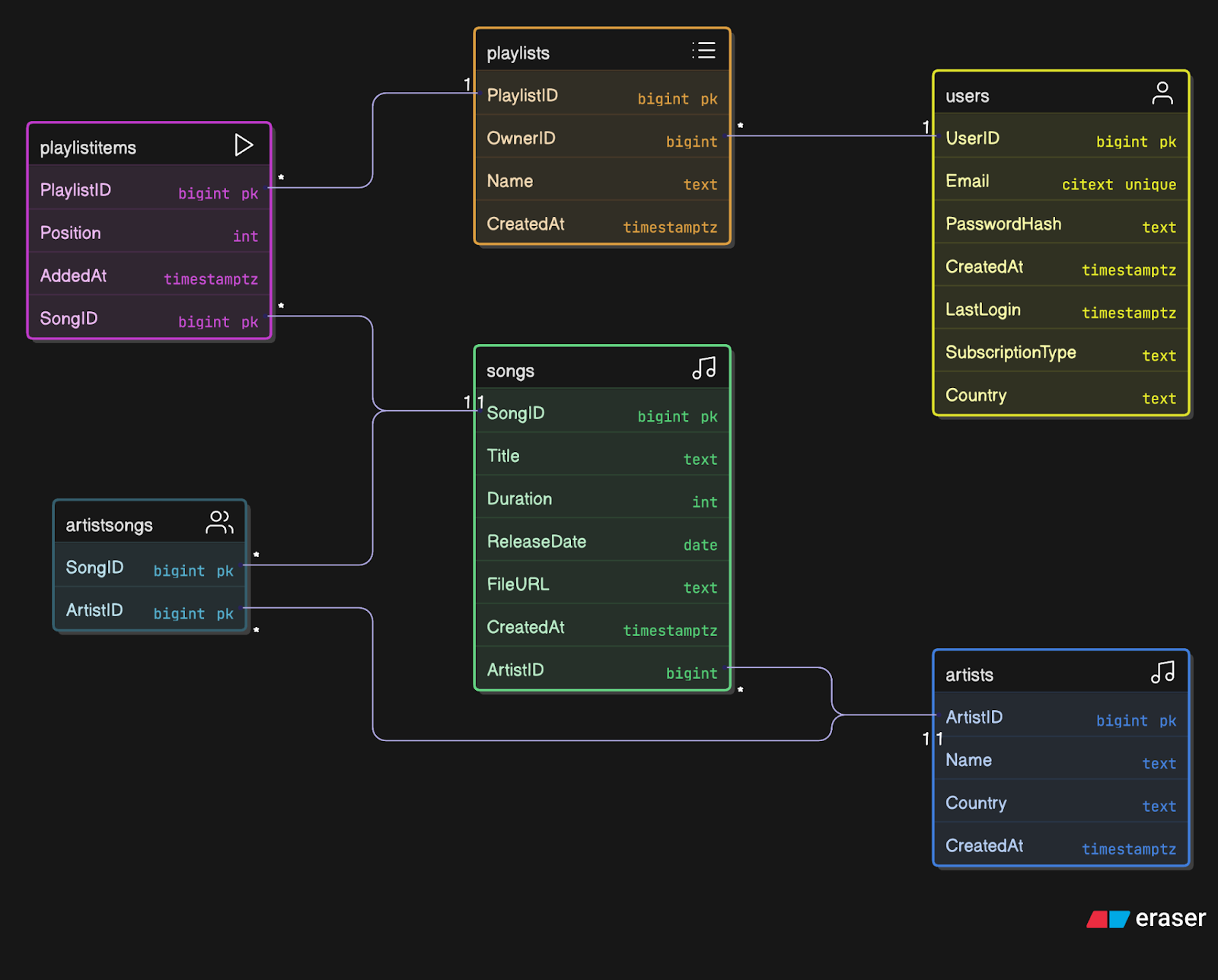Viewport: 1218px width, 980px height.
Task: Click the two-people icon on artistsongs table
Action: pos(220,522)
